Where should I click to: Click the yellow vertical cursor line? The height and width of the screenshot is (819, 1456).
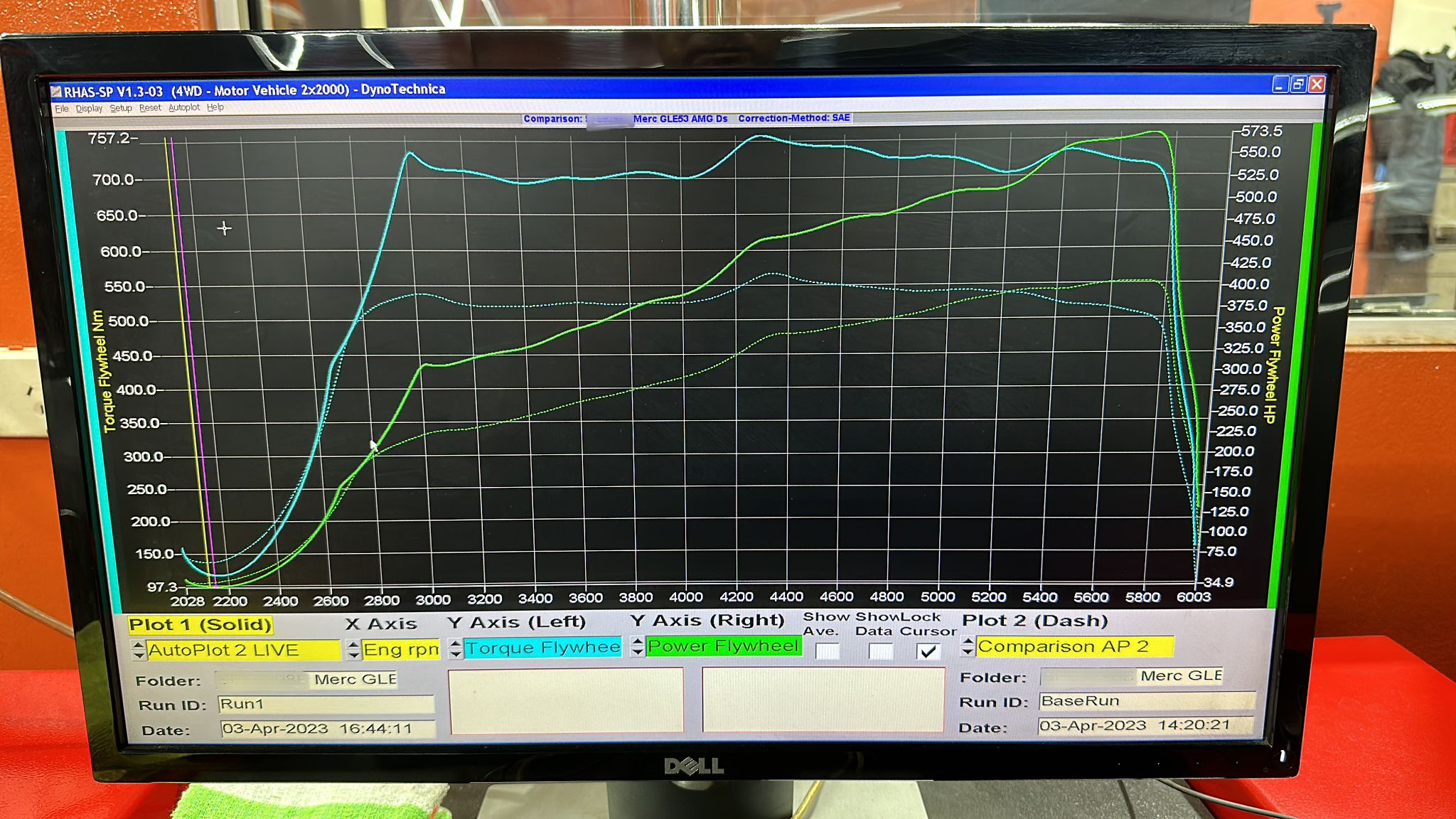(188, 363)
